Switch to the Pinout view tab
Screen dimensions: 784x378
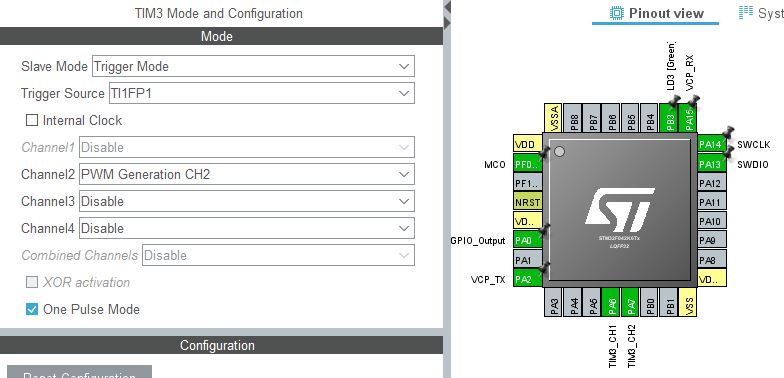pos(656,13)
